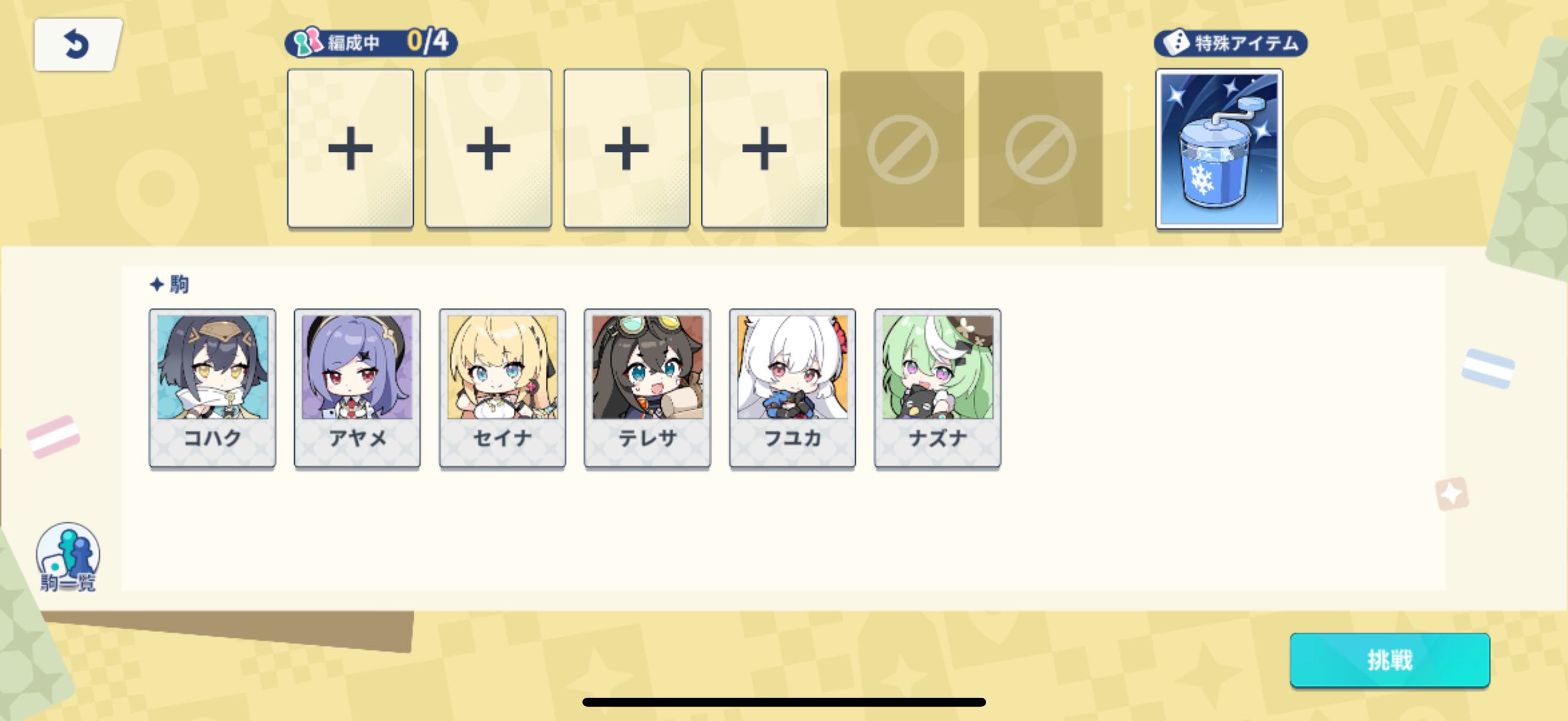Tap the first locked formation slot
This screenshot has height=721, width=1568.
(902, 149)
